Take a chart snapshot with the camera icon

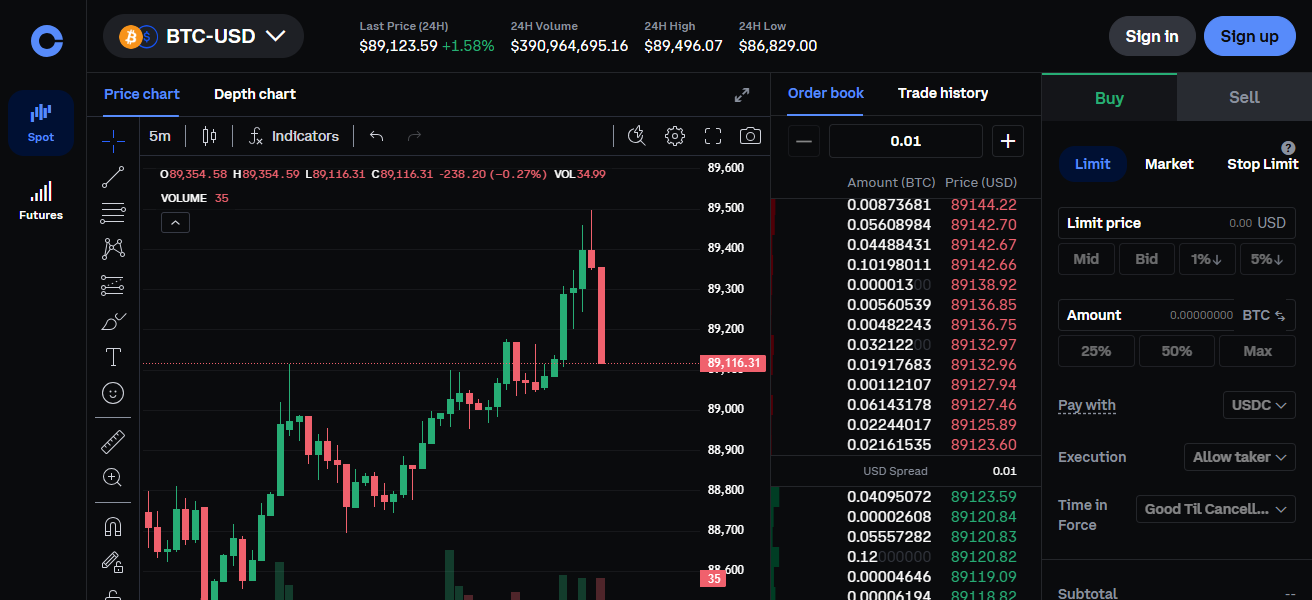[x=750, y=136]
